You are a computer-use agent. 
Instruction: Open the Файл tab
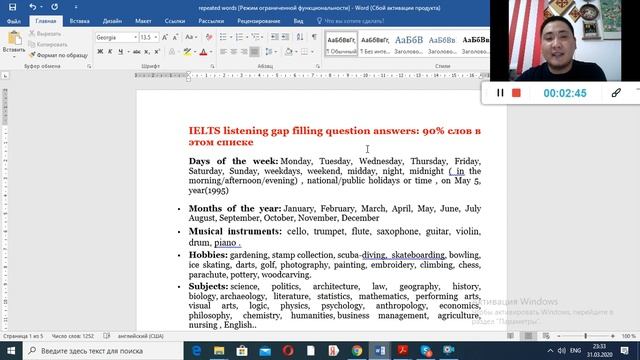click(x=13, y=21)
